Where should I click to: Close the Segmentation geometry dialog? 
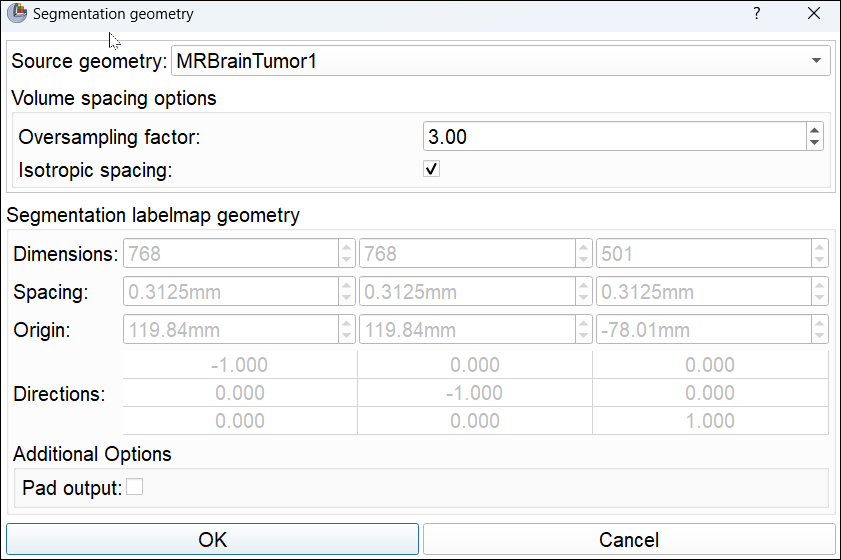point(814,14)
